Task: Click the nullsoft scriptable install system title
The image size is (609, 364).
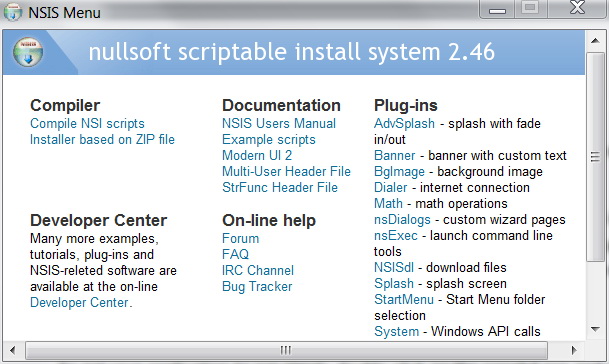Action: pos(292,52)
